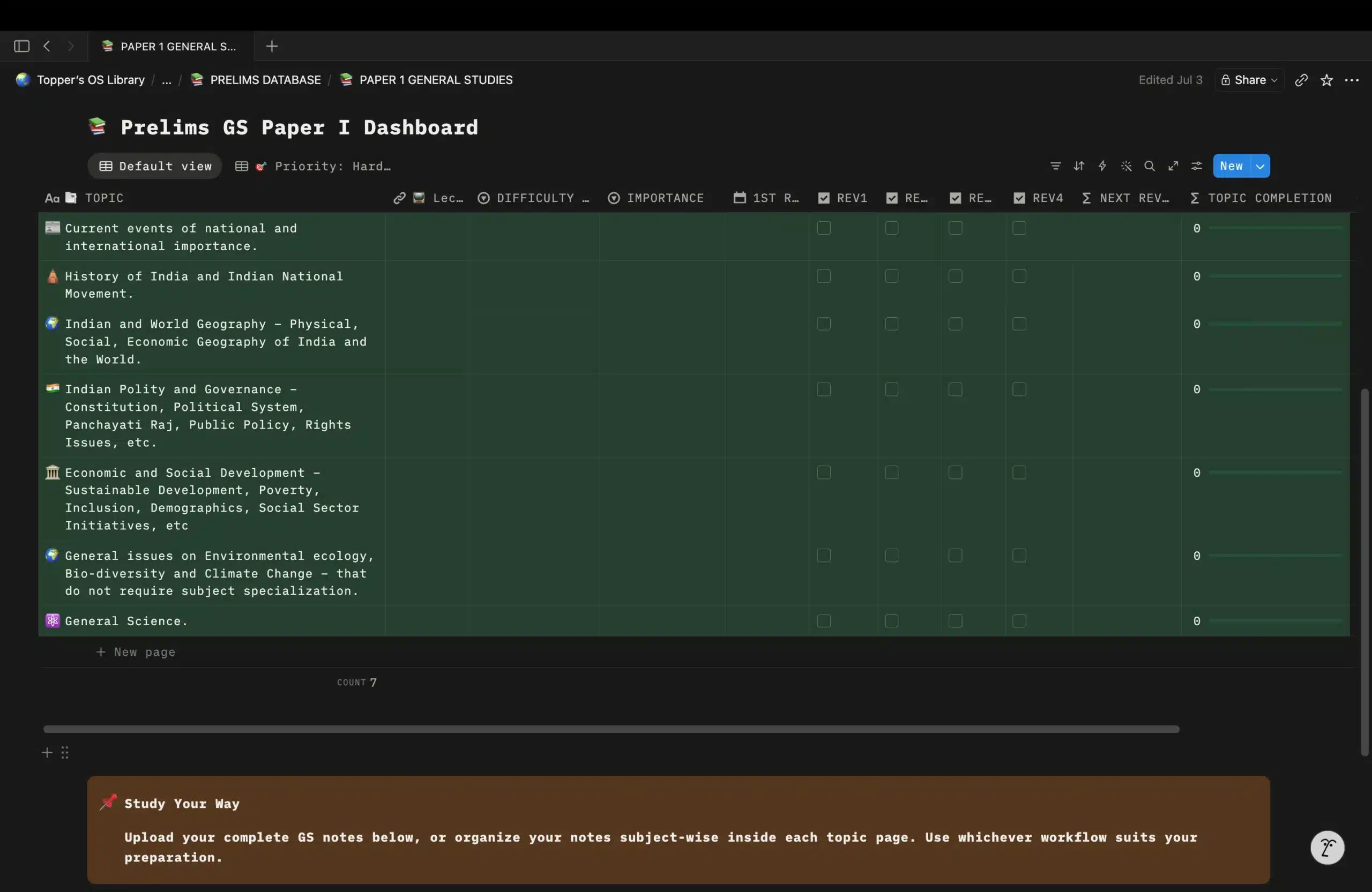Open the three-dot page options menu
This screenshot has width=1372, height=892.
point(1352,80)
